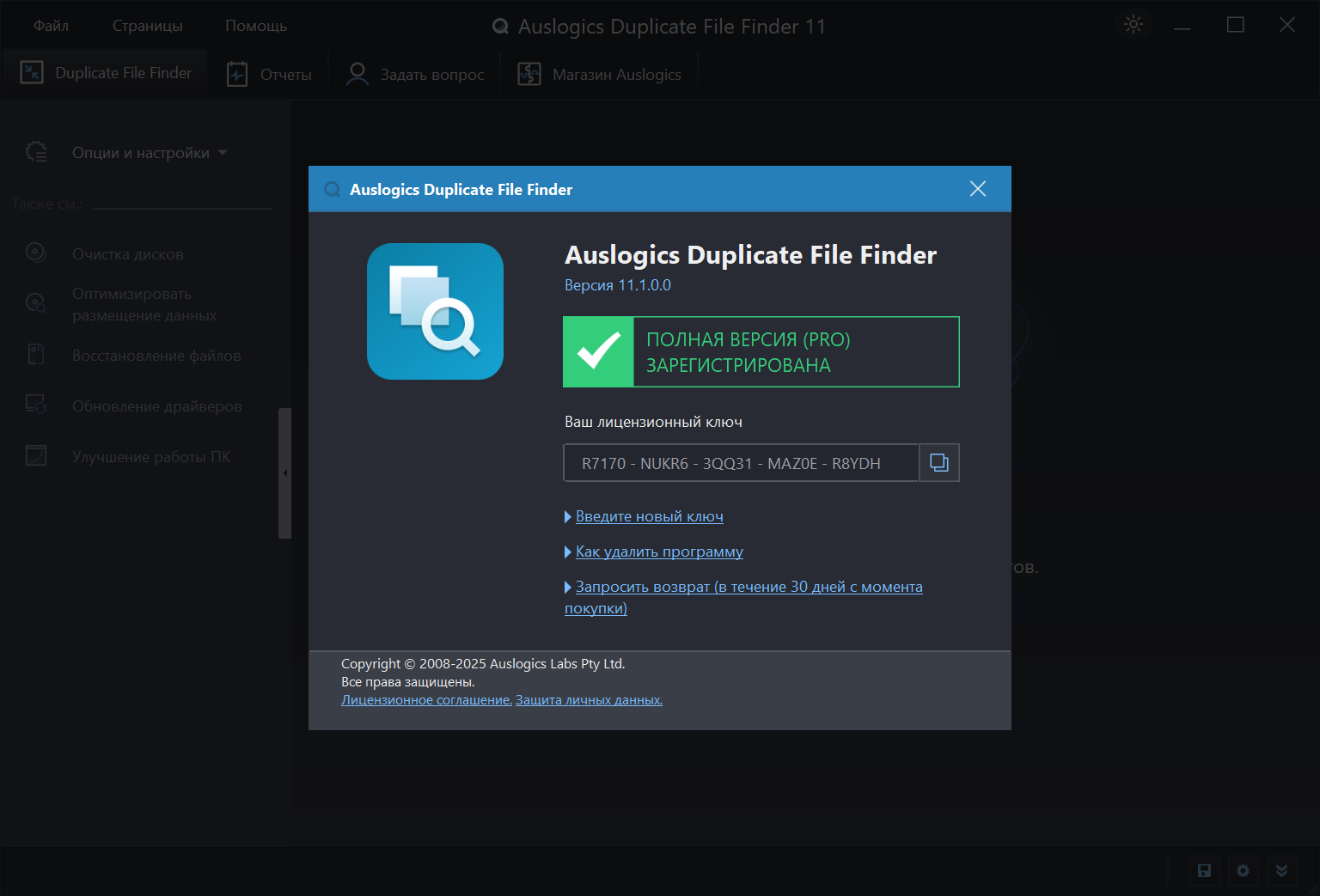Click the double-chevron down icon
The image size is (1320, 896).
[x=1281, y=871]
